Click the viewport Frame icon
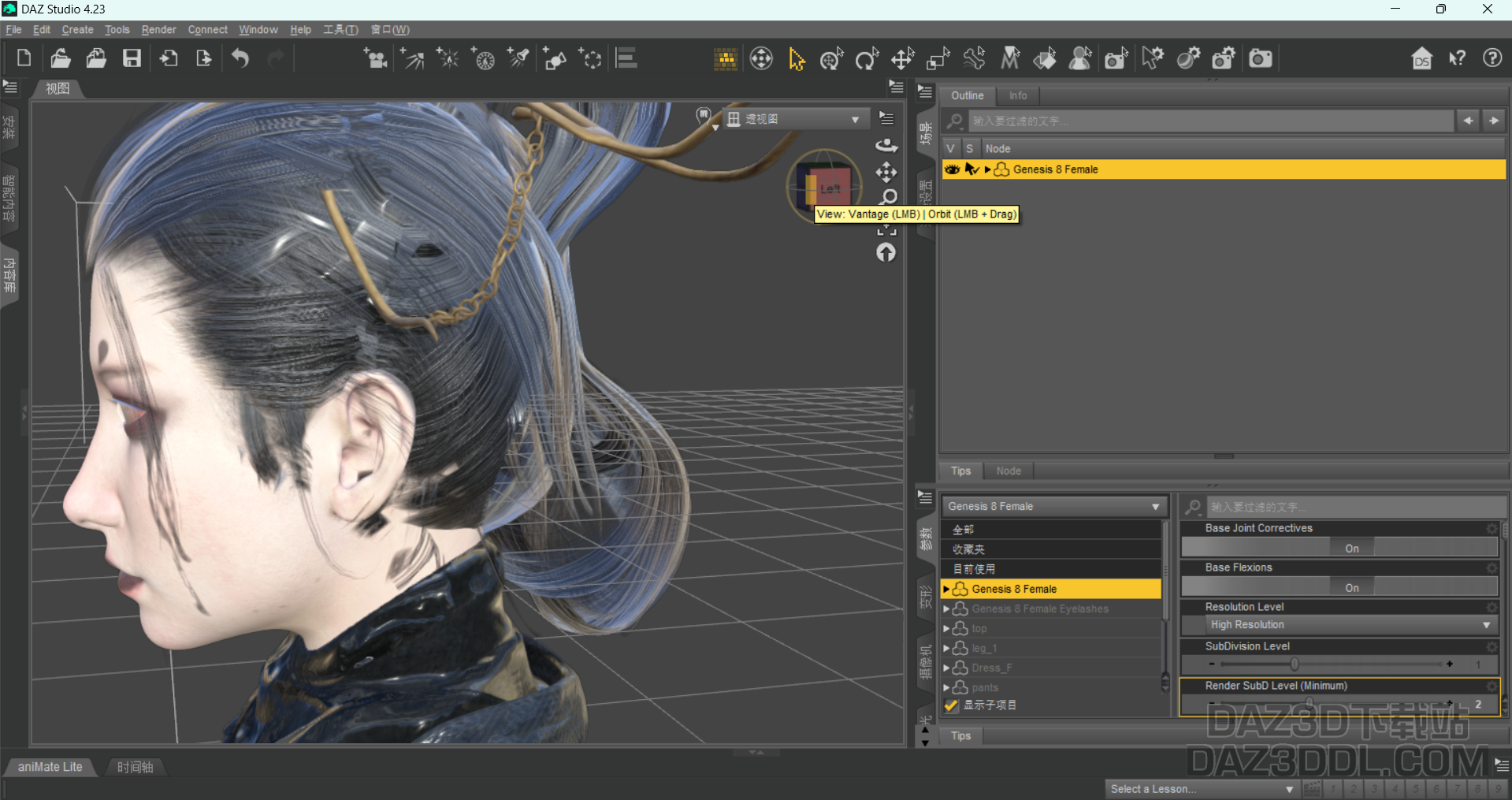This screenshot has width=1512, height=800. click(x=886, y=229)
